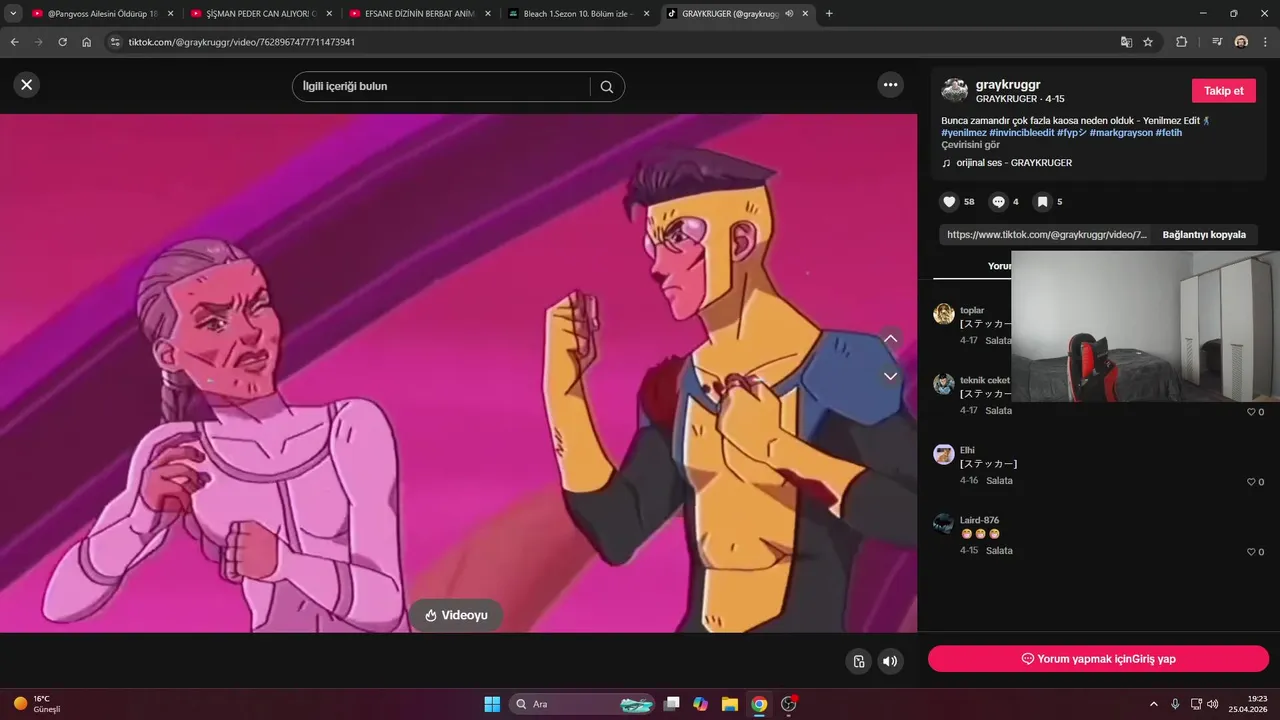Open the graykruggr username link
The width and height of the screenshot is (1280, 720).
click(1008, 85)
